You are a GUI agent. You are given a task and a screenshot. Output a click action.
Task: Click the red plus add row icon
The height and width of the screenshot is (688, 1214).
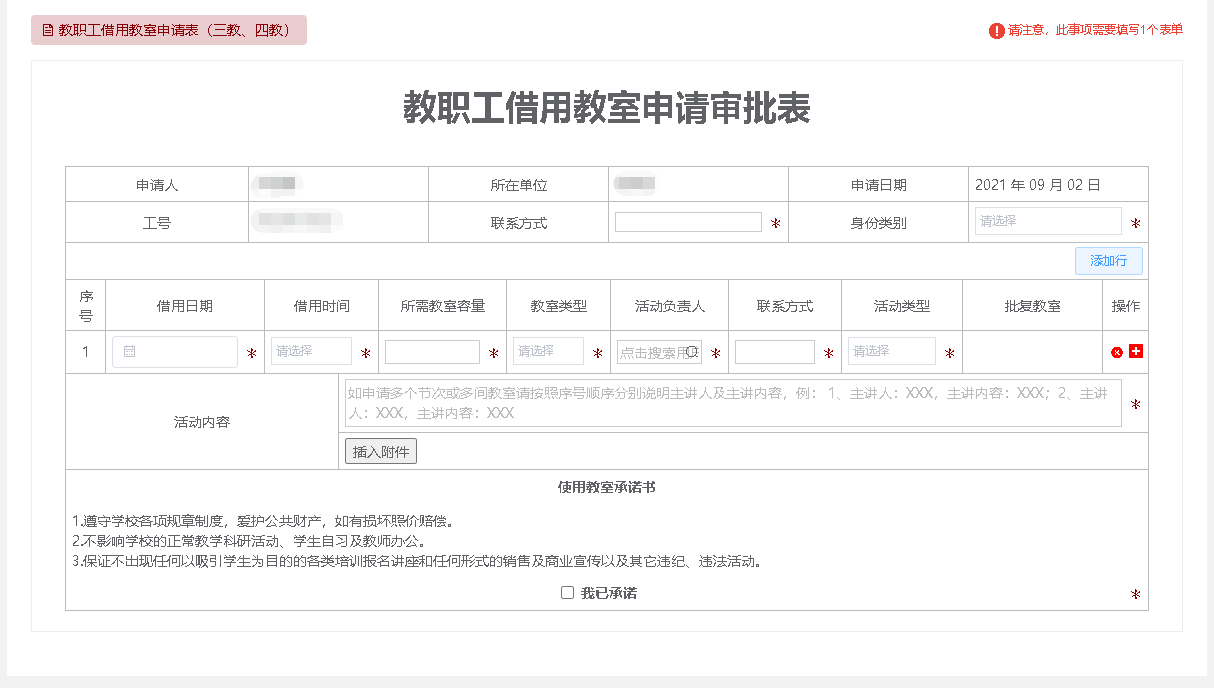[x=1136, y=351]
